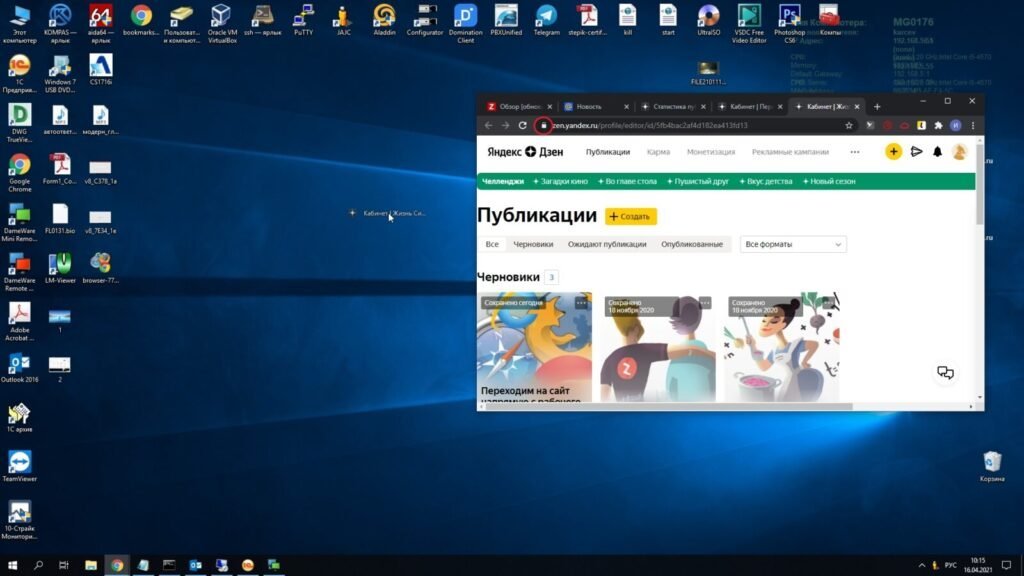1024x576 pixels.
Task: Open the Монетизация navigation item
Action: [x=711, y=152]
